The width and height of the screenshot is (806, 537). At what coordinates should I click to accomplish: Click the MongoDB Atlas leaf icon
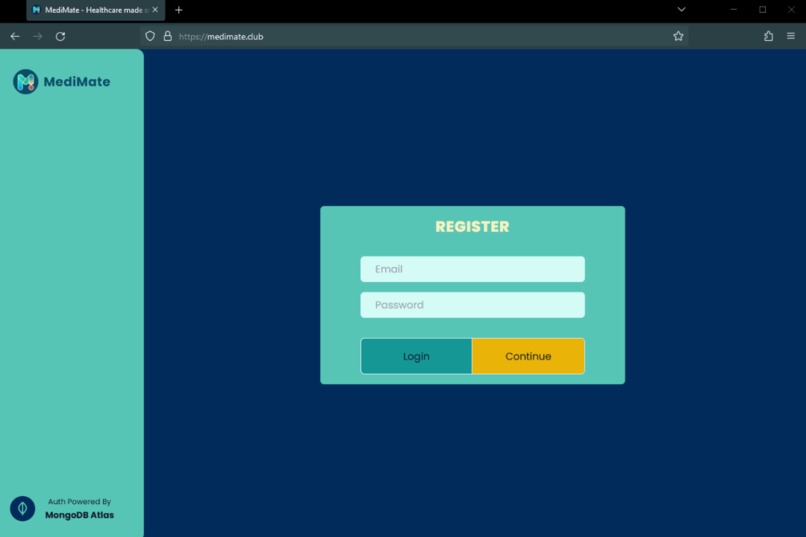click(x=23, y=508)
